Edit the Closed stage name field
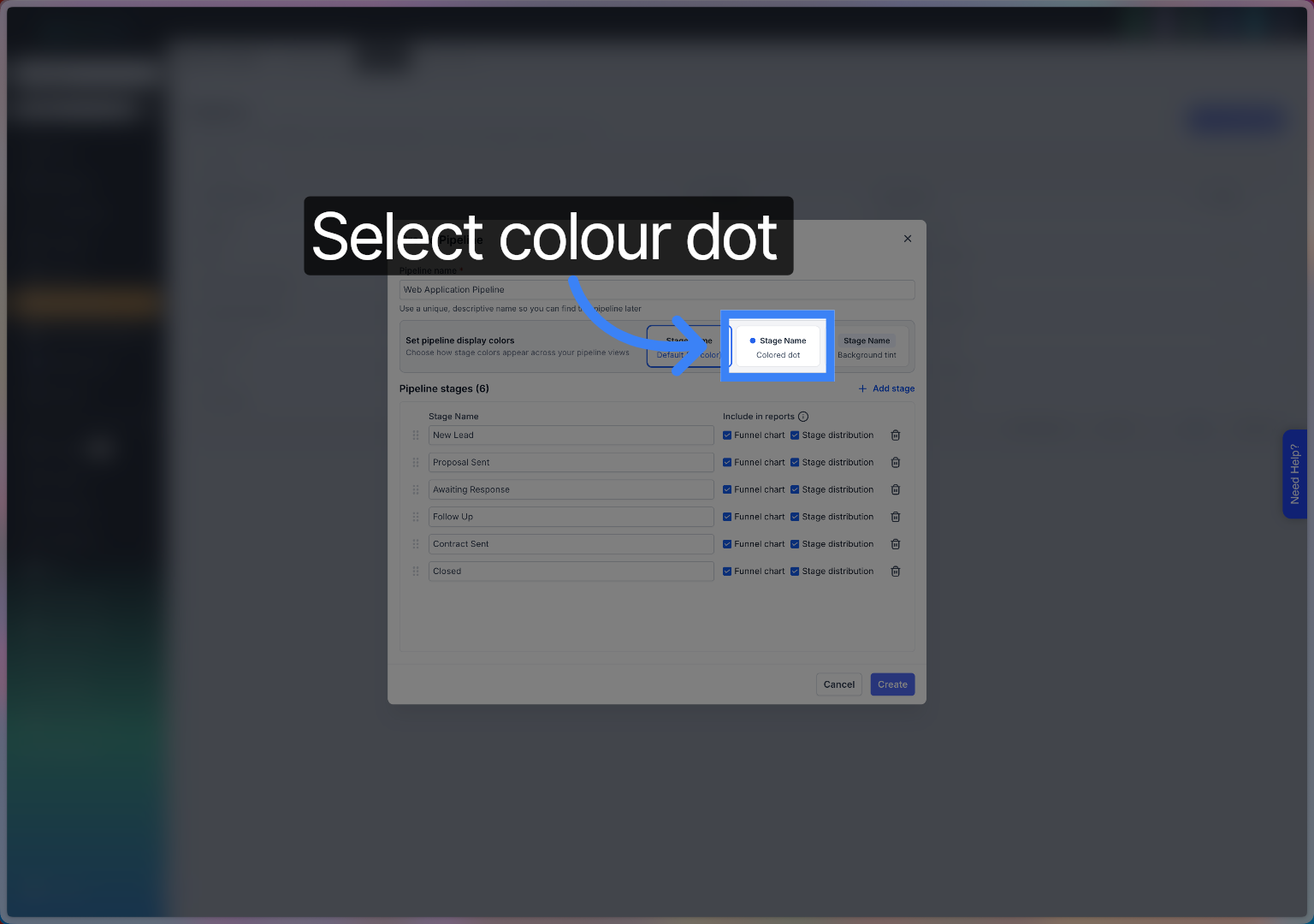The image size is (1314, 924). (571, 572)
